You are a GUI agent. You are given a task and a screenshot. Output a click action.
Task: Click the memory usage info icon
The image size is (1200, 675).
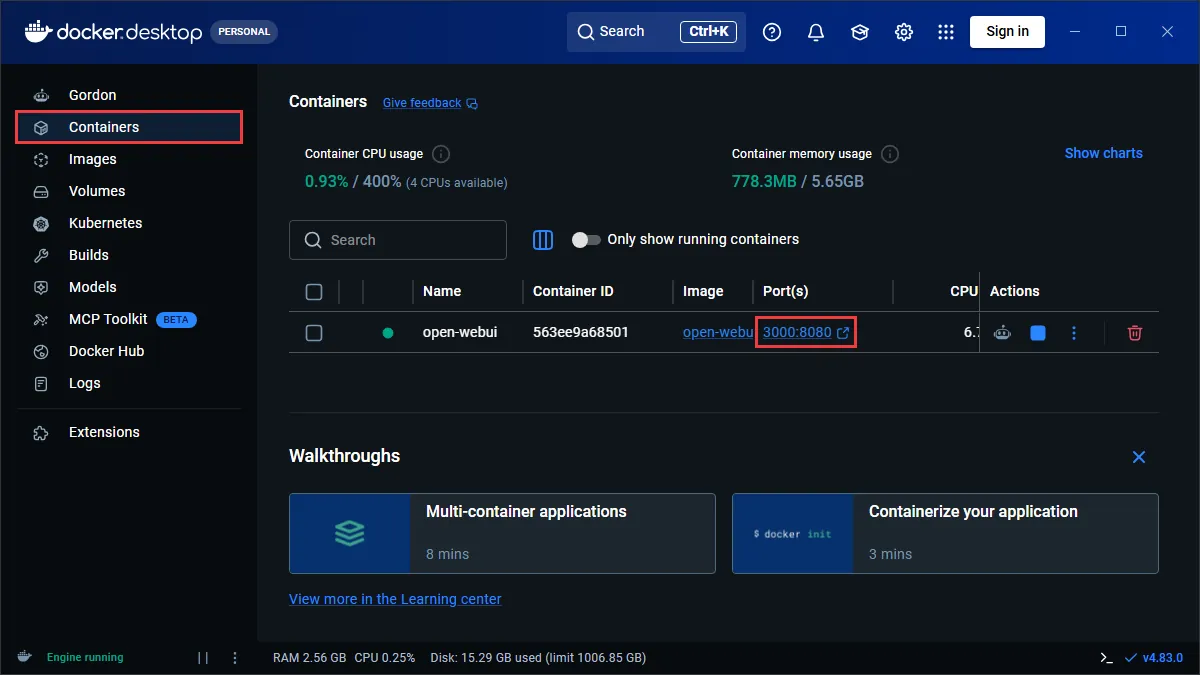[890, 154]
